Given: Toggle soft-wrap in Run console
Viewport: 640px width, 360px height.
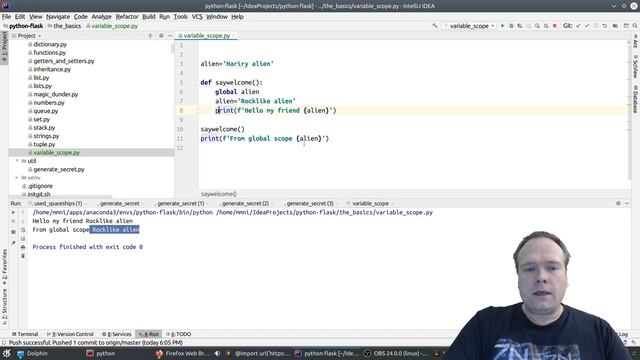Looking at the screenshot, I should [23, 230].
